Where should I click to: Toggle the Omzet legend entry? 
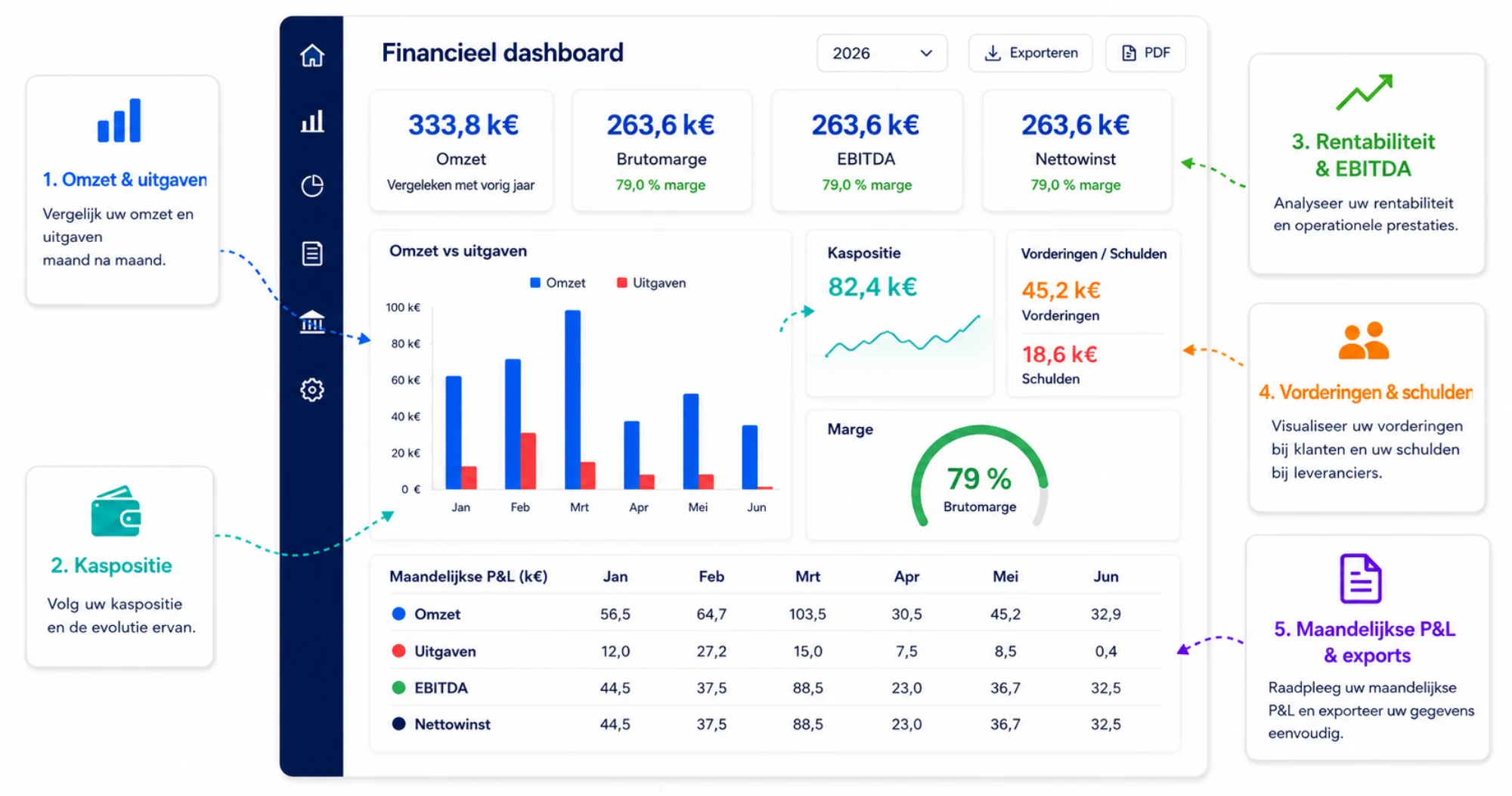(558, 283)
